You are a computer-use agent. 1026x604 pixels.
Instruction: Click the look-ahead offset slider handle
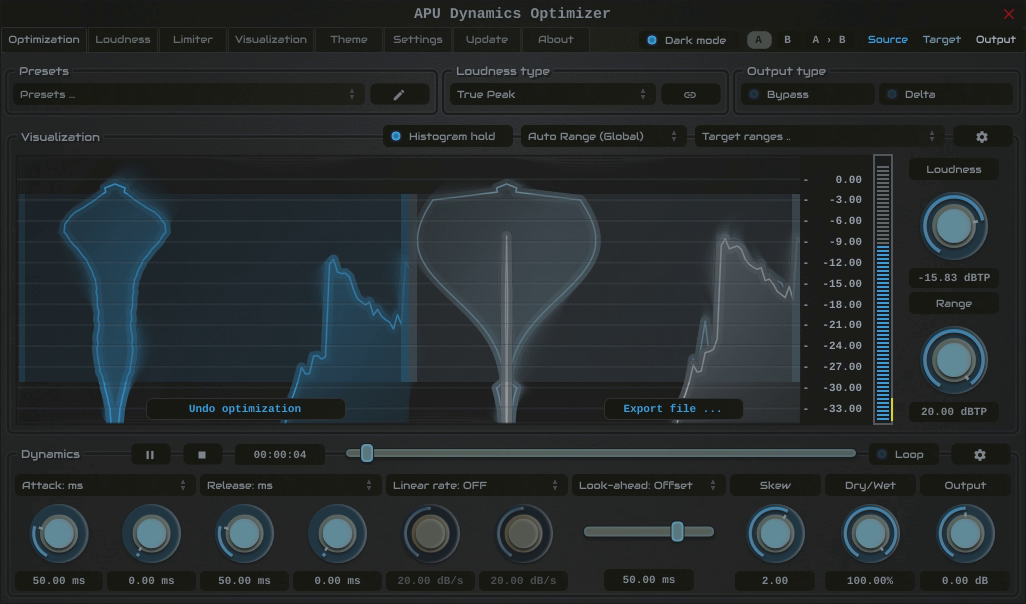pyautogui.click(x=678, y=531)
